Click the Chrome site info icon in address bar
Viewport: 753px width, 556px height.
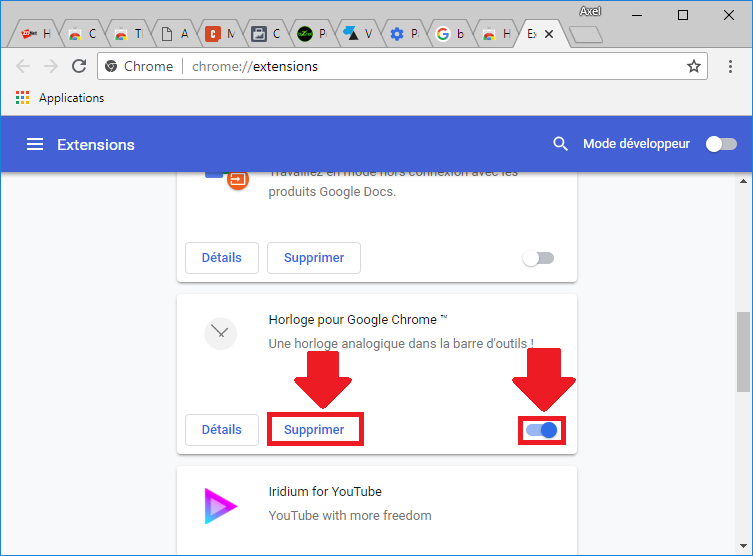point(111,66)
